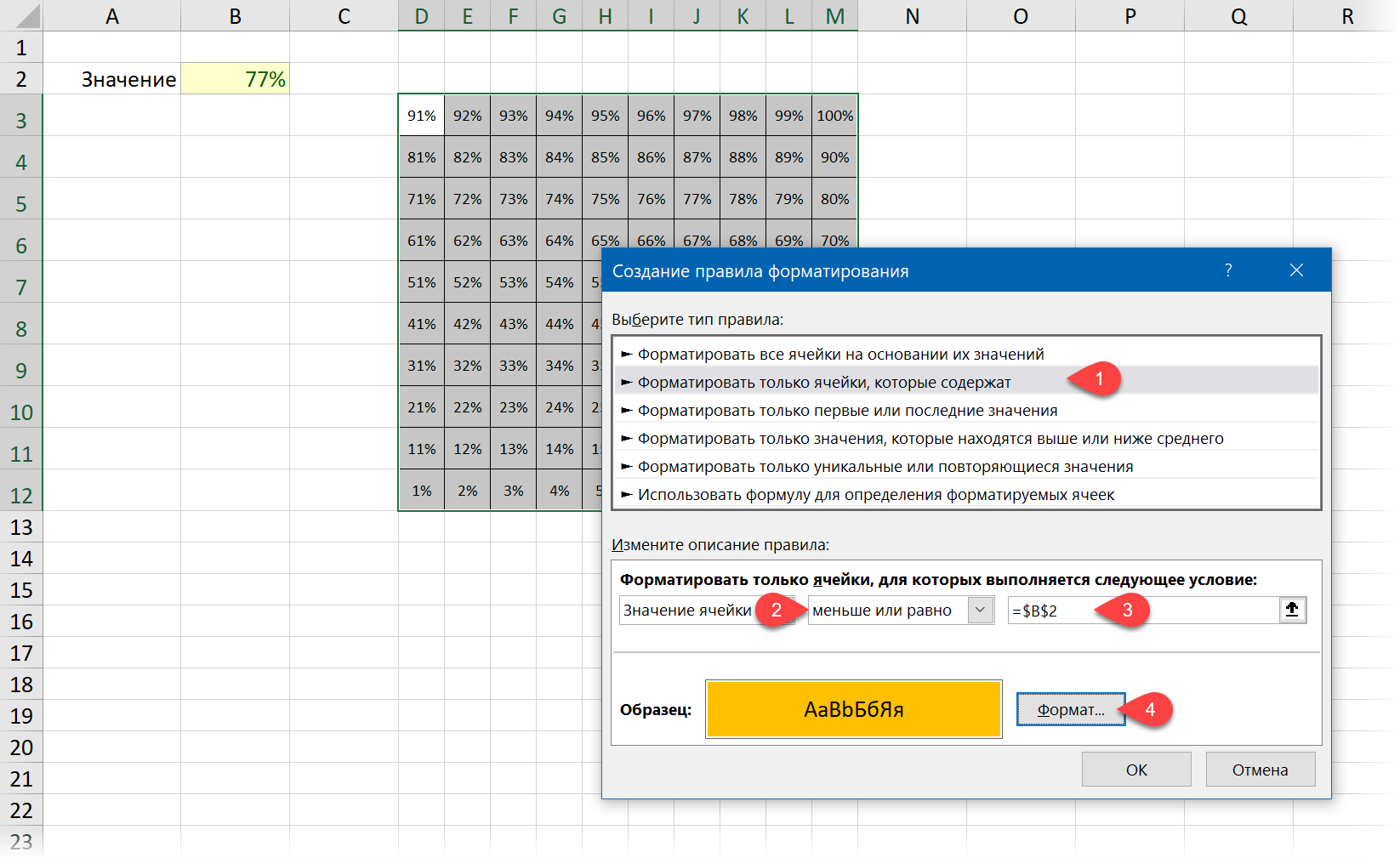
Task: Select row 15 header
Action: point(21,590)
